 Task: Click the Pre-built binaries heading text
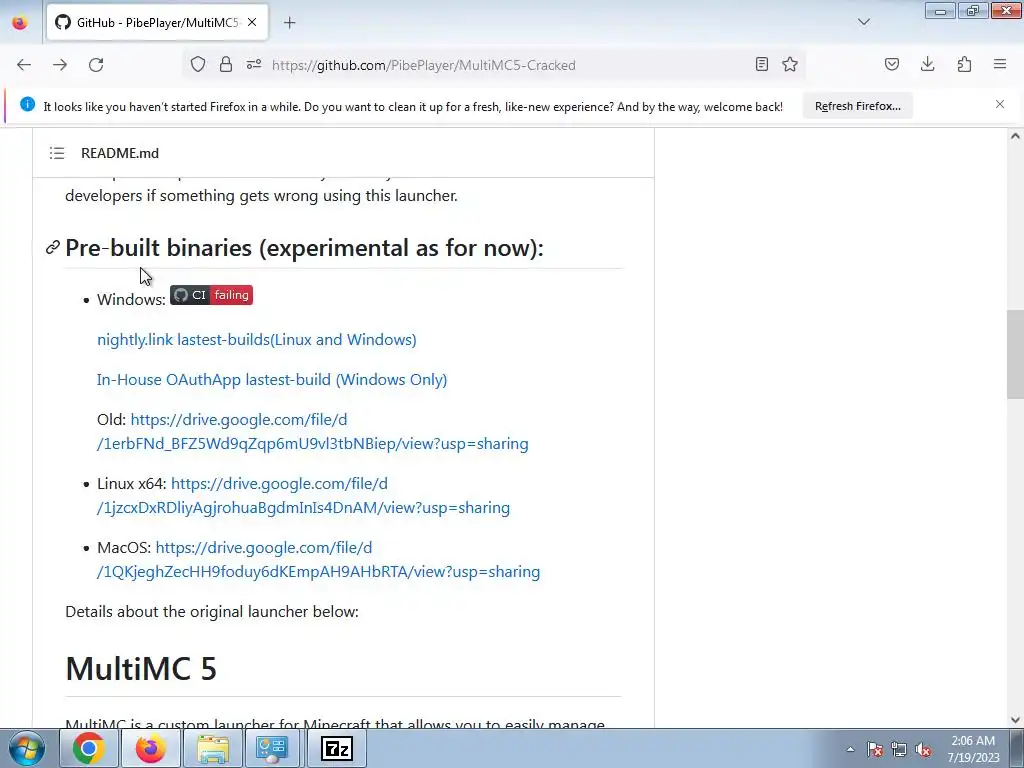coord(304,248)
